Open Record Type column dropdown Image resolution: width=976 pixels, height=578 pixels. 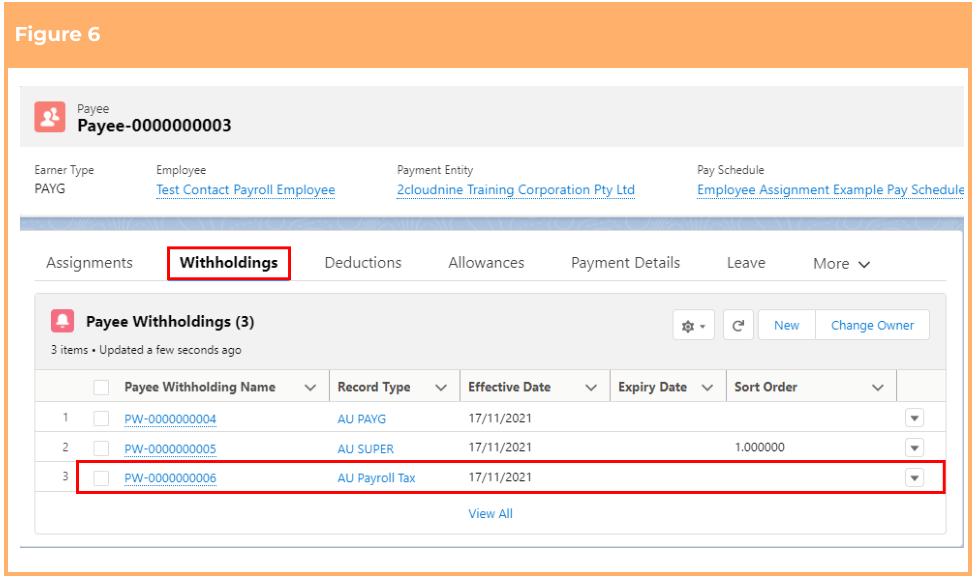[x=441, y=388]
